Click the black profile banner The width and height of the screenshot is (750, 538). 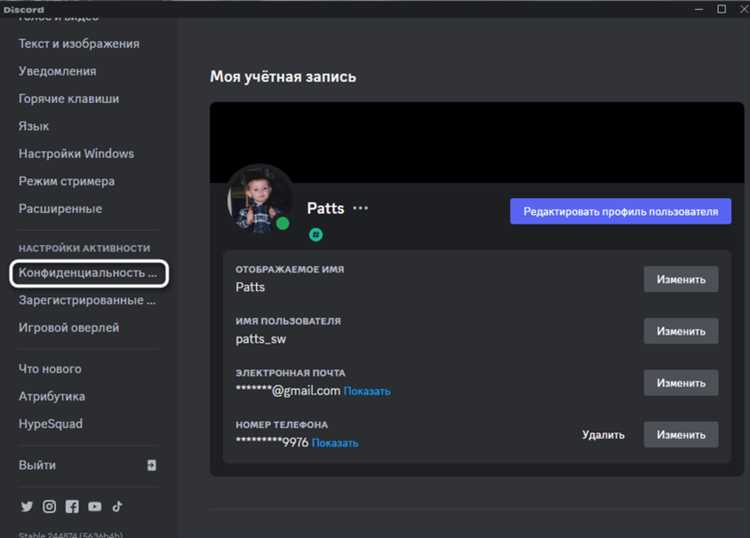pyautogui.click(x=476, y=142)
